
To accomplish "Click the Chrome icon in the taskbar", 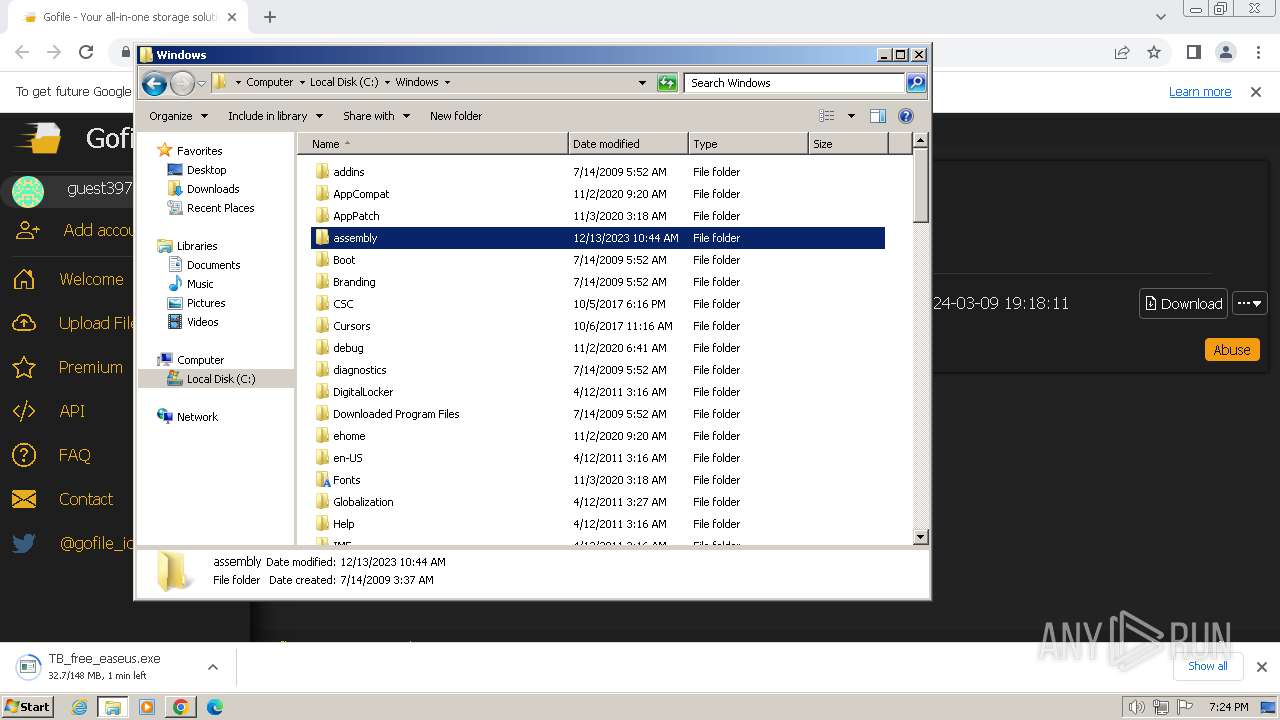I will (x=180, y=707).
